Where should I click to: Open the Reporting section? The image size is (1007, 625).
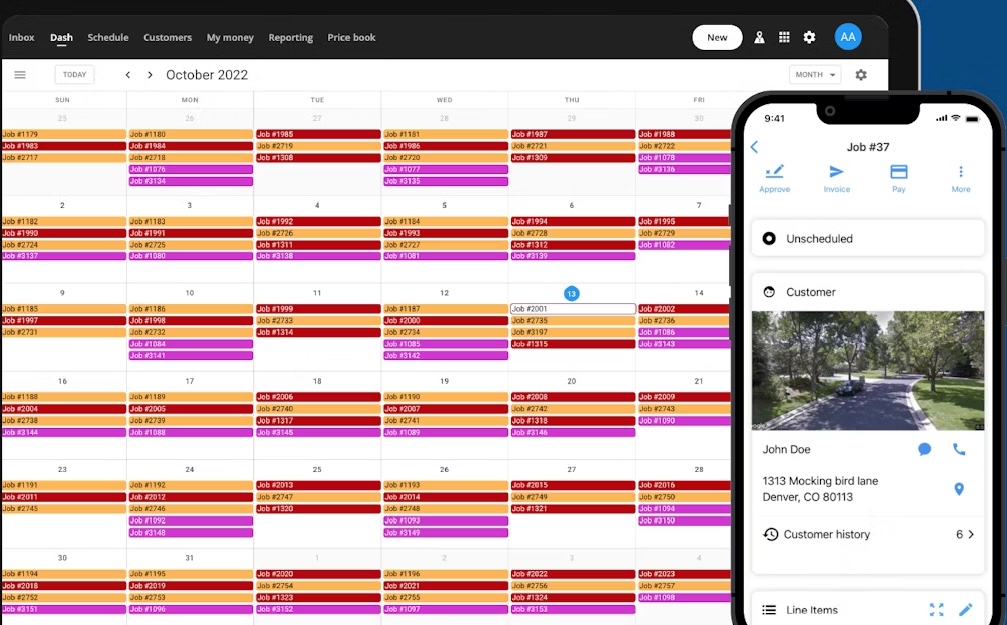click(x=290, y=37)
